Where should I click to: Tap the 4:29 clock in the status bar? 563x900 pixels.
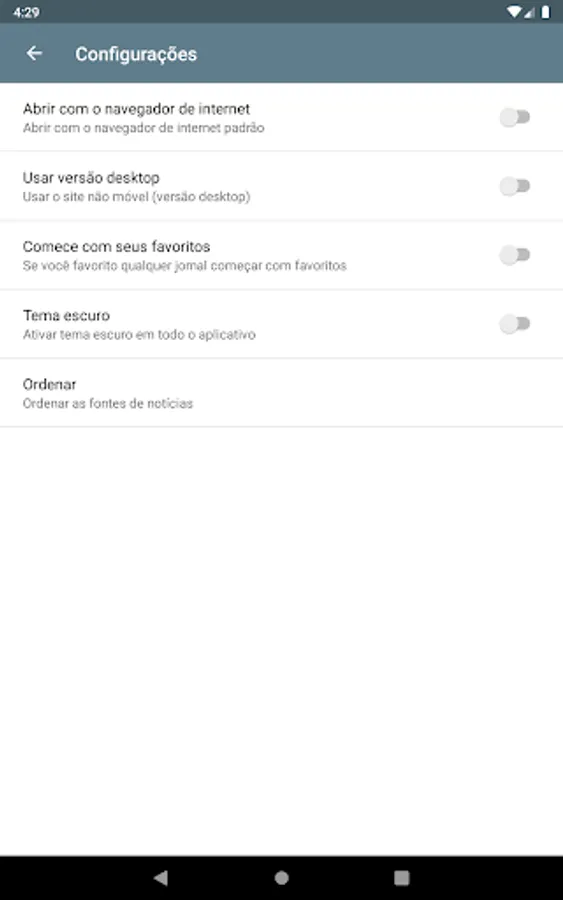(26, 12)
